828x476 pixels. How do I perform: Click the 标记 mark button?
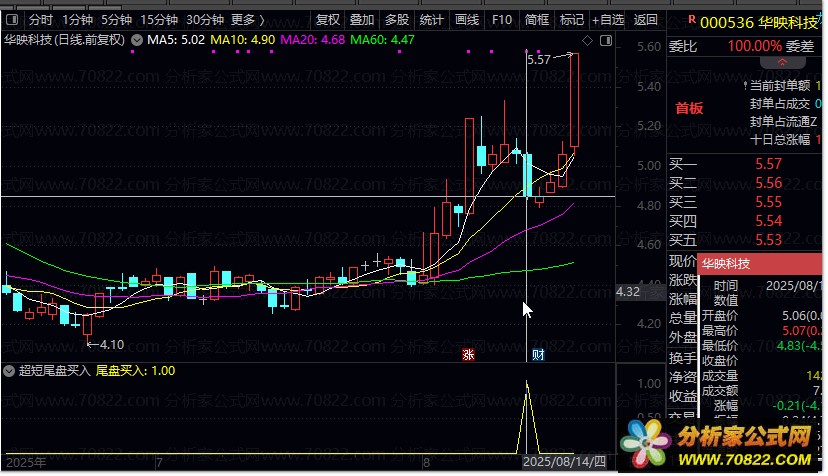pos(571,20)
